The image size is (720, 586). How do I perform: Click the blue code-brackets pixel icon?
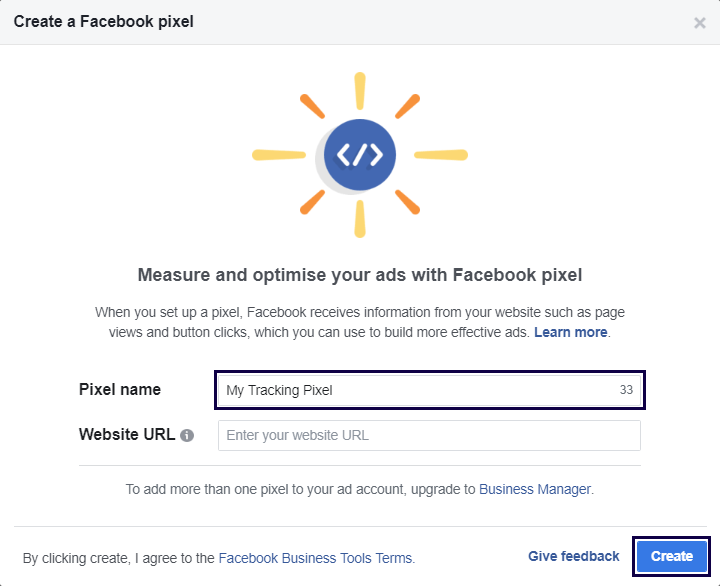click(360, 155)
